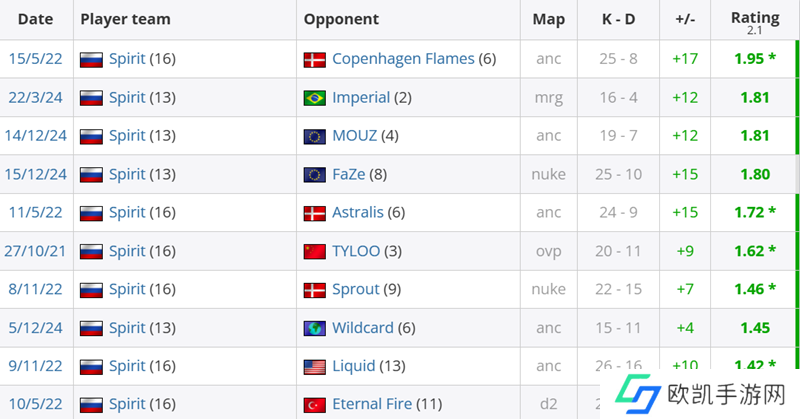The width and height of the screenshot is (800, 419).
Task: Click Spirit in the 14/12/24 row
Action: (x=127, y=136)
